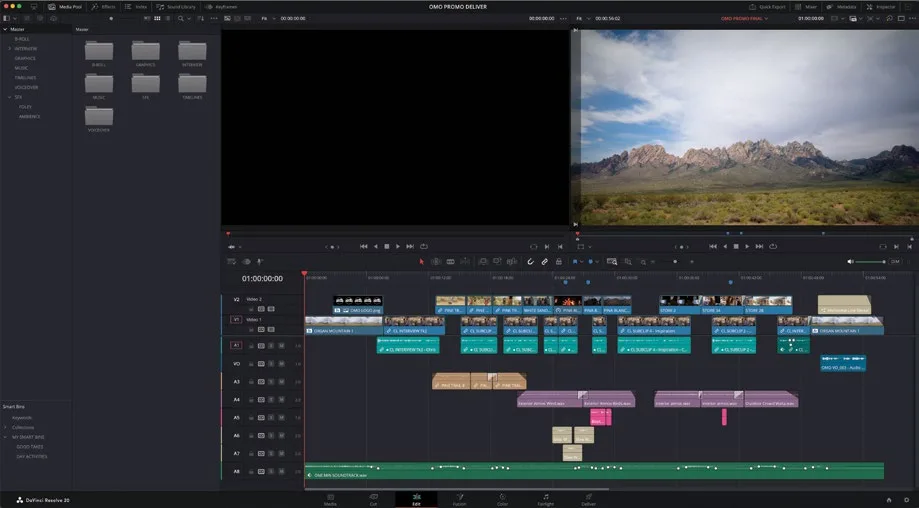Open the Index panel

pyautogui.click(x=136, y=6)
